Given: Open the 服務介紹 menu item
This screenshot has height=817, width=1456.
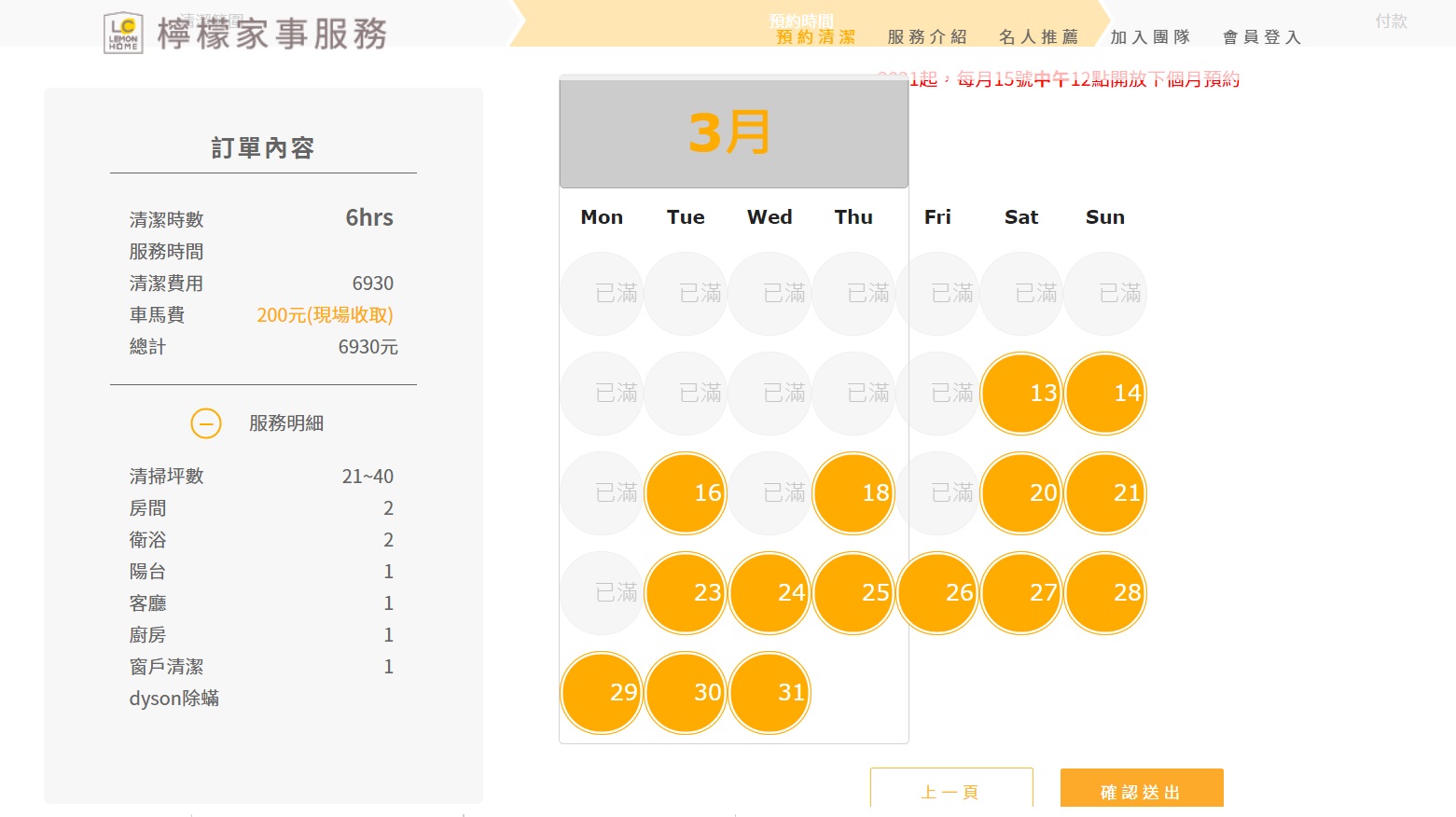Looking at the screenshot, I should coord(927,37).
